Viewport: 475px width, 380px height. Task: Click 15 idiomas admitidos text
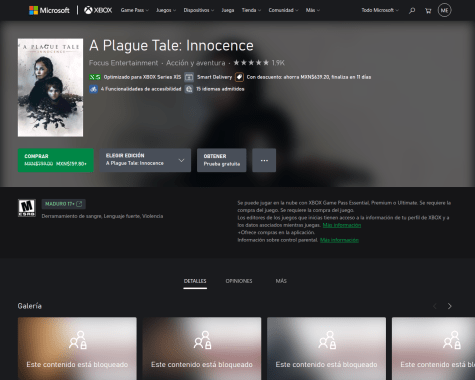[x=220, y=89]
